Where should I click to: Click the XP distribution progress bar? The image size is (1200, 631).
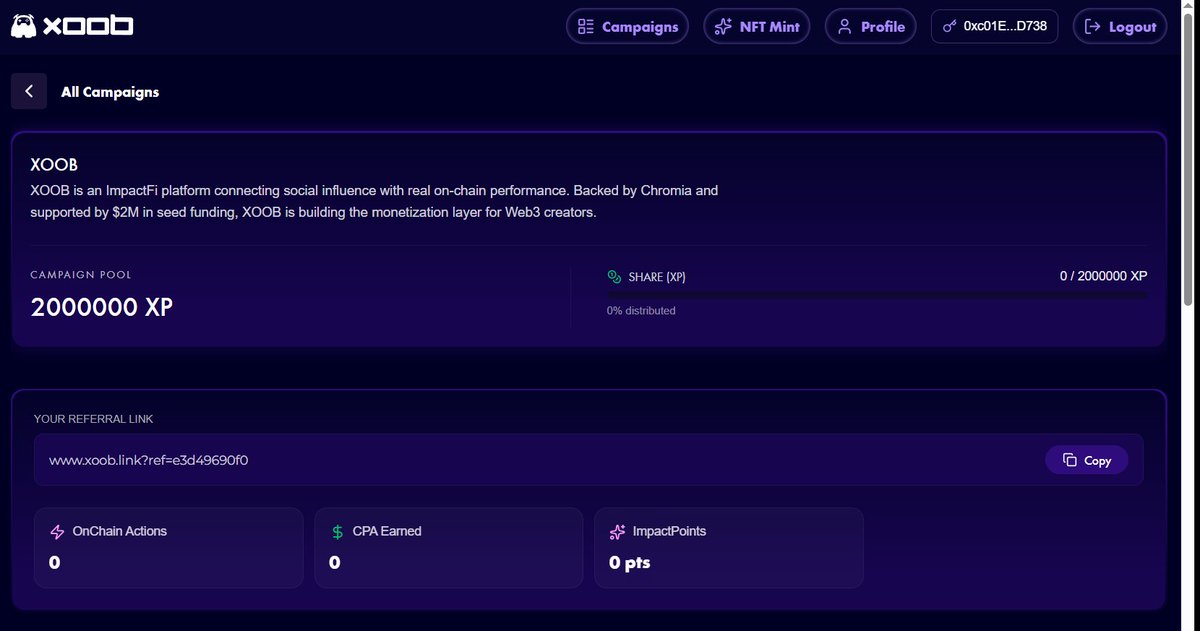pyautogui.click(x=877, y=295)
